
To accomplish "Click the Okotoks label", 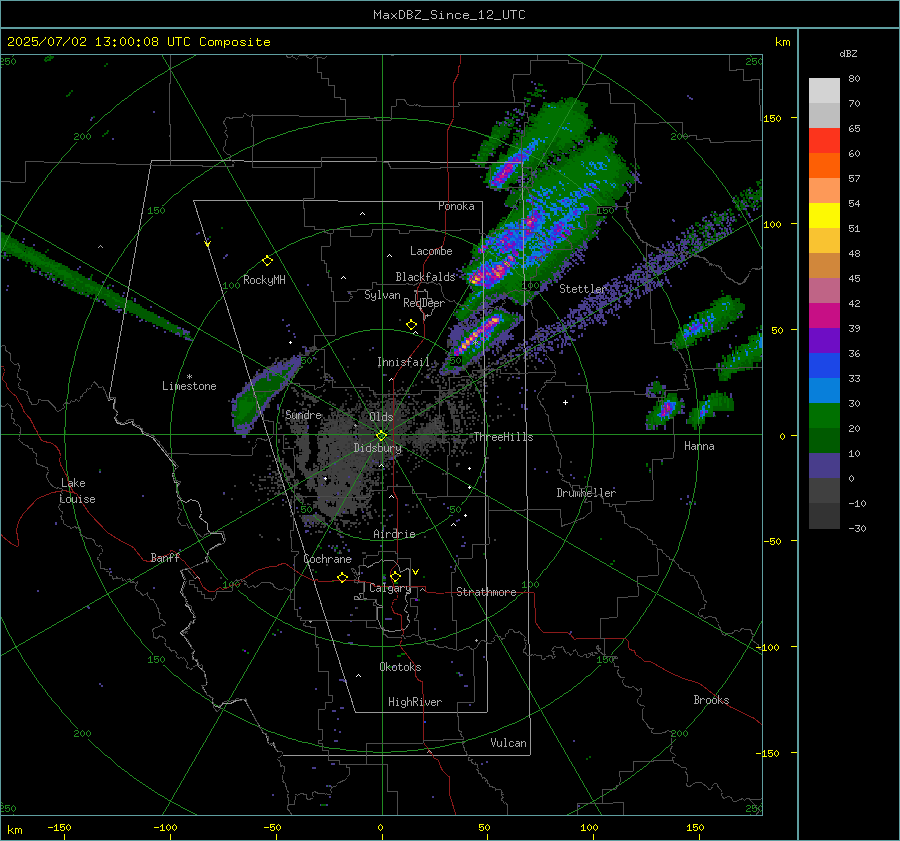I will pyautogui.click(x=400, y=667).
